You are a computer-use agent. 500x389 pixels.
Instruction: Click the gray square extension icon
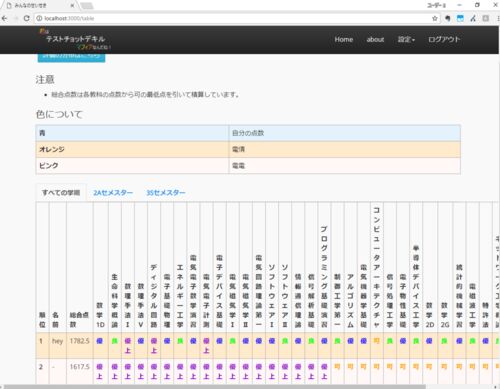click(486, 18)
